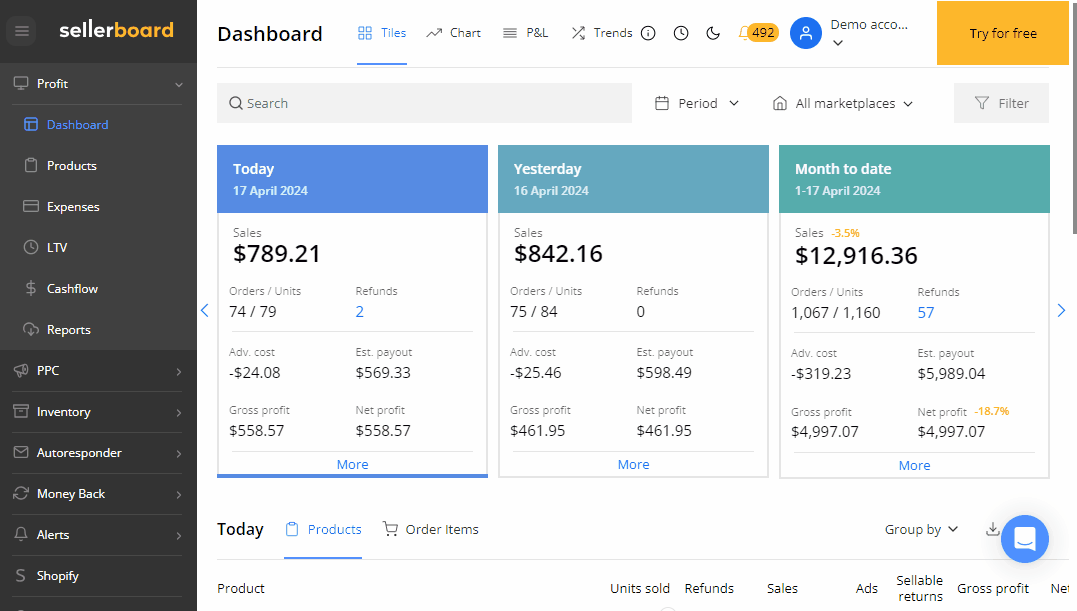Switch to the P&L view tab

tap(525, 33)
